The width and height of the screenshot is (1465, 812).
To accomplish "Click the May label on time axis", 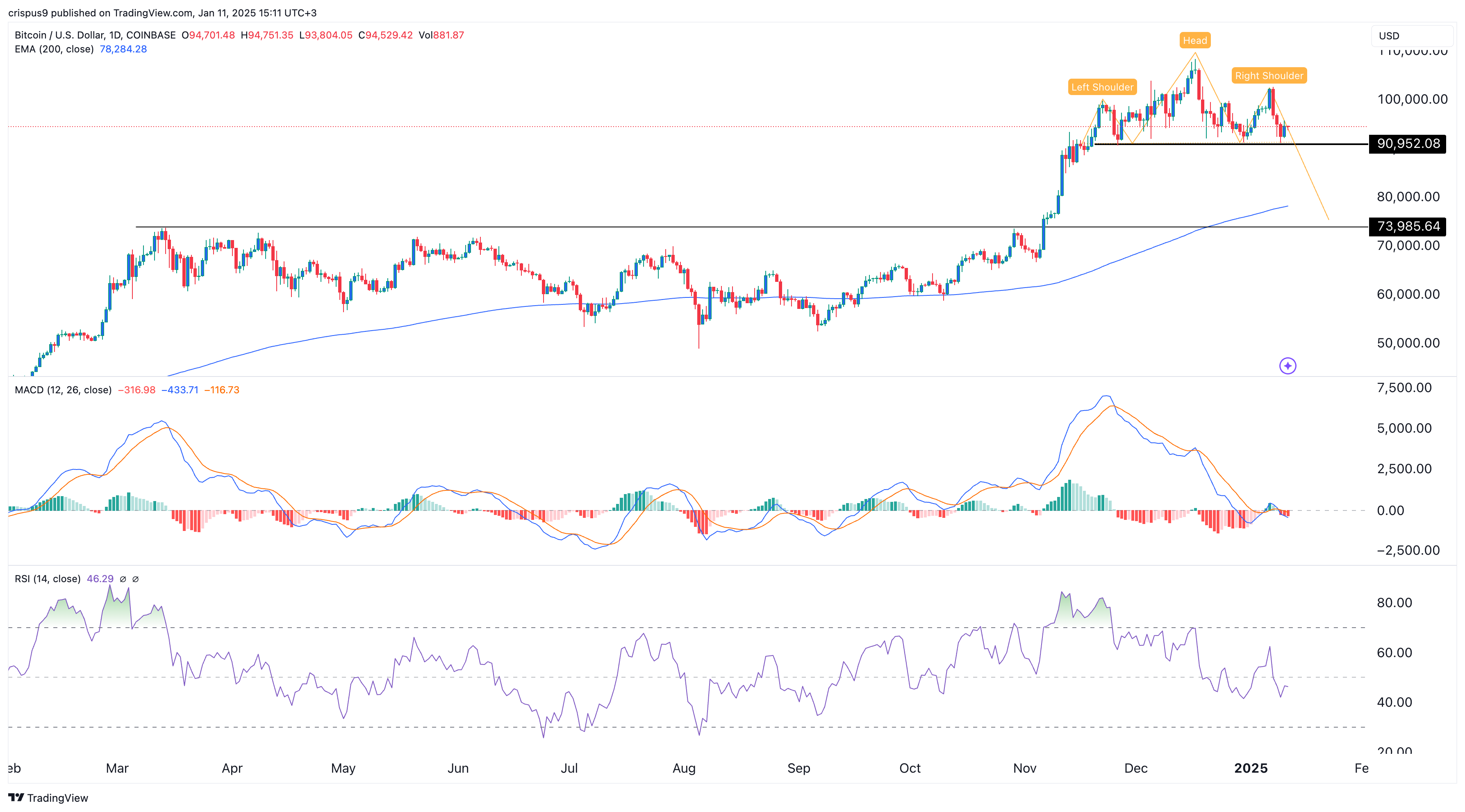I will click(x=344, y=768).
